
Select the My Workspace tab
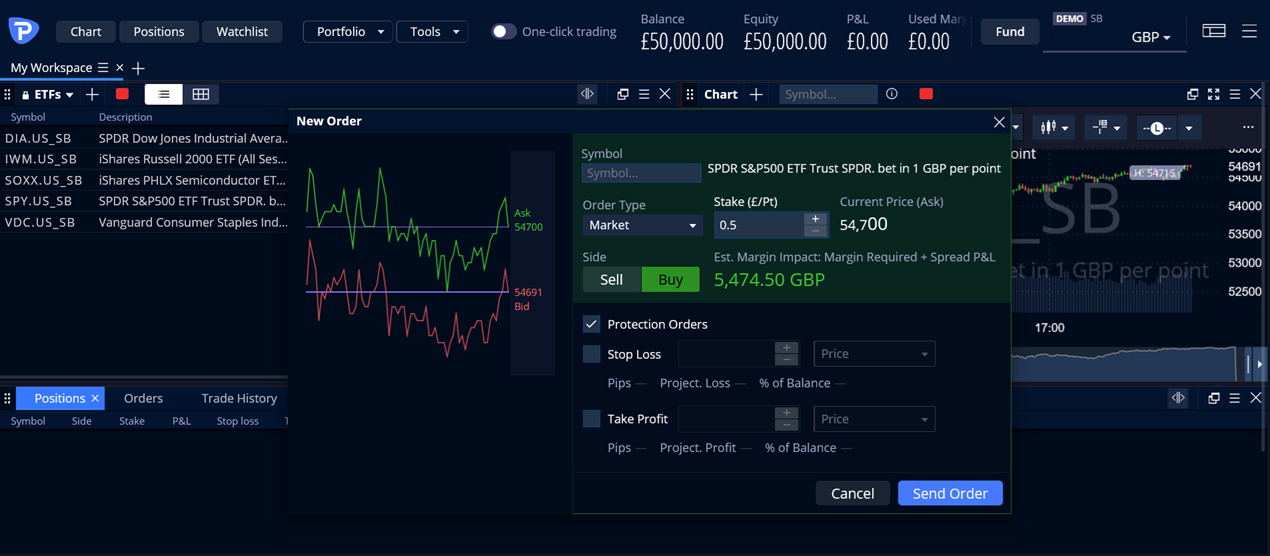pos(52,68)
